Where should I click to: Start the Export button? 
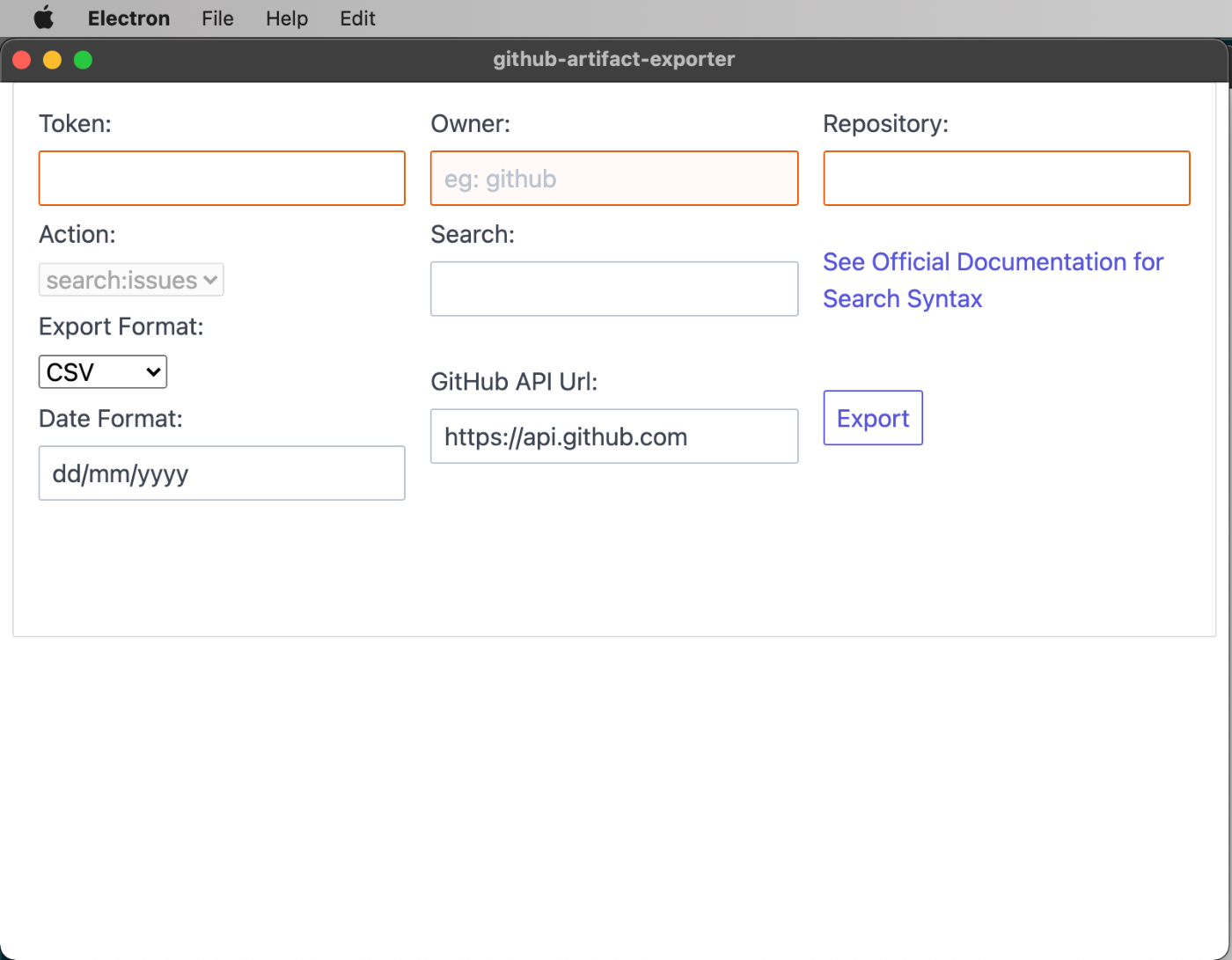(x=873, y=418)
